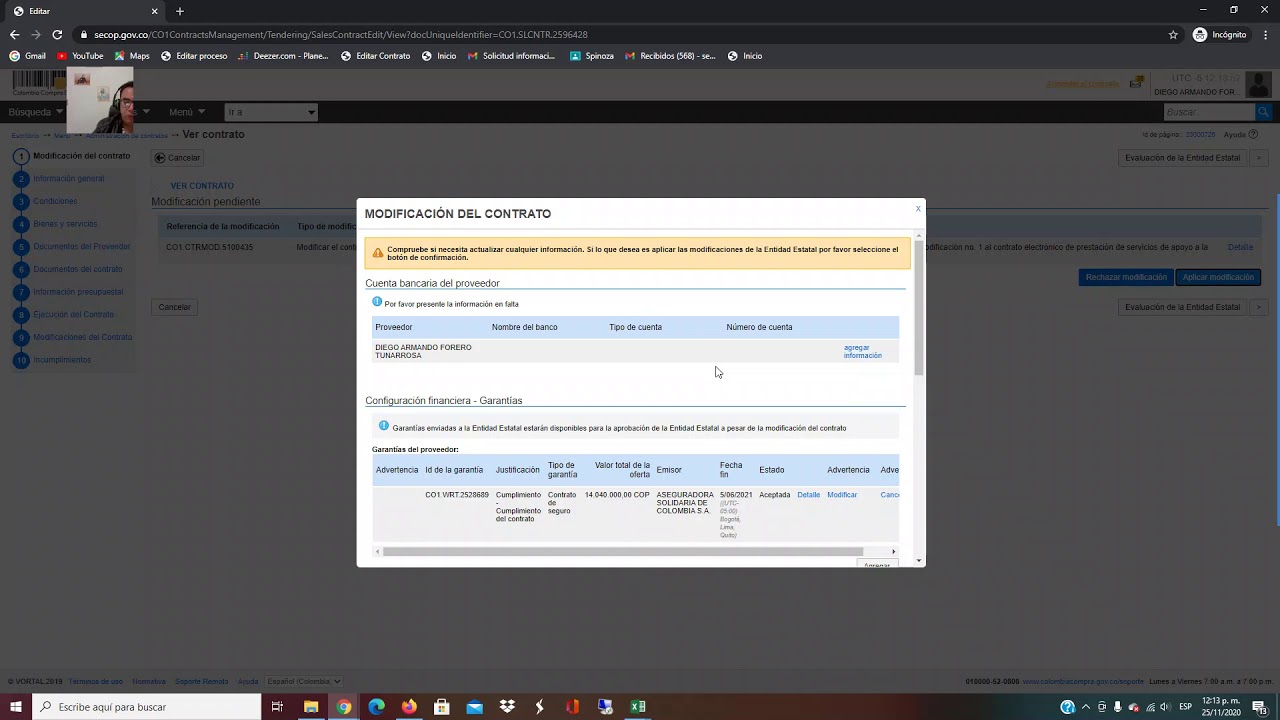Open the Solicitud informaci... bookmark

coord(511,56)
